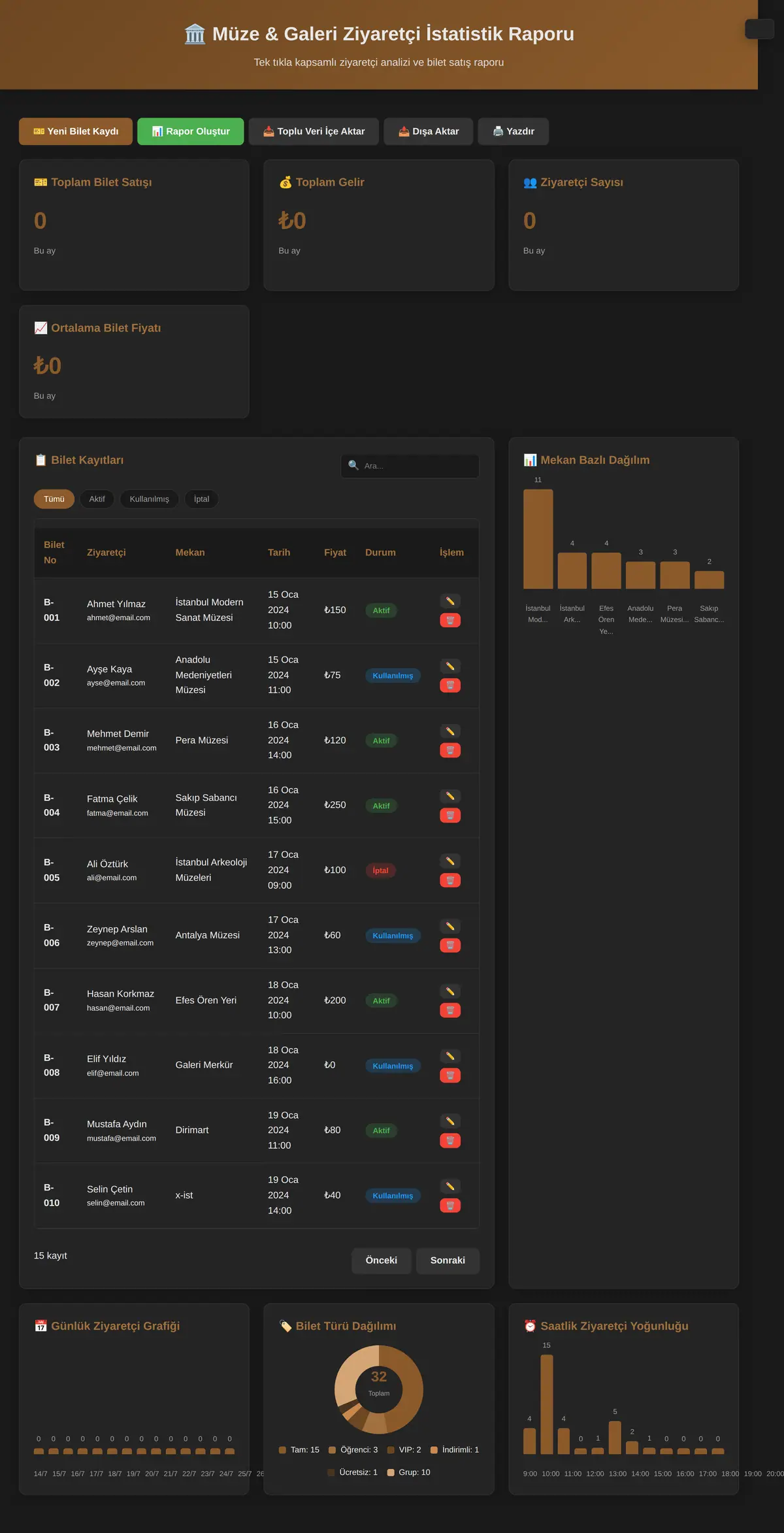Delete ticket B-001 using the trash icon
This screenshot has height=1533, width=784.
coord(450,620)
